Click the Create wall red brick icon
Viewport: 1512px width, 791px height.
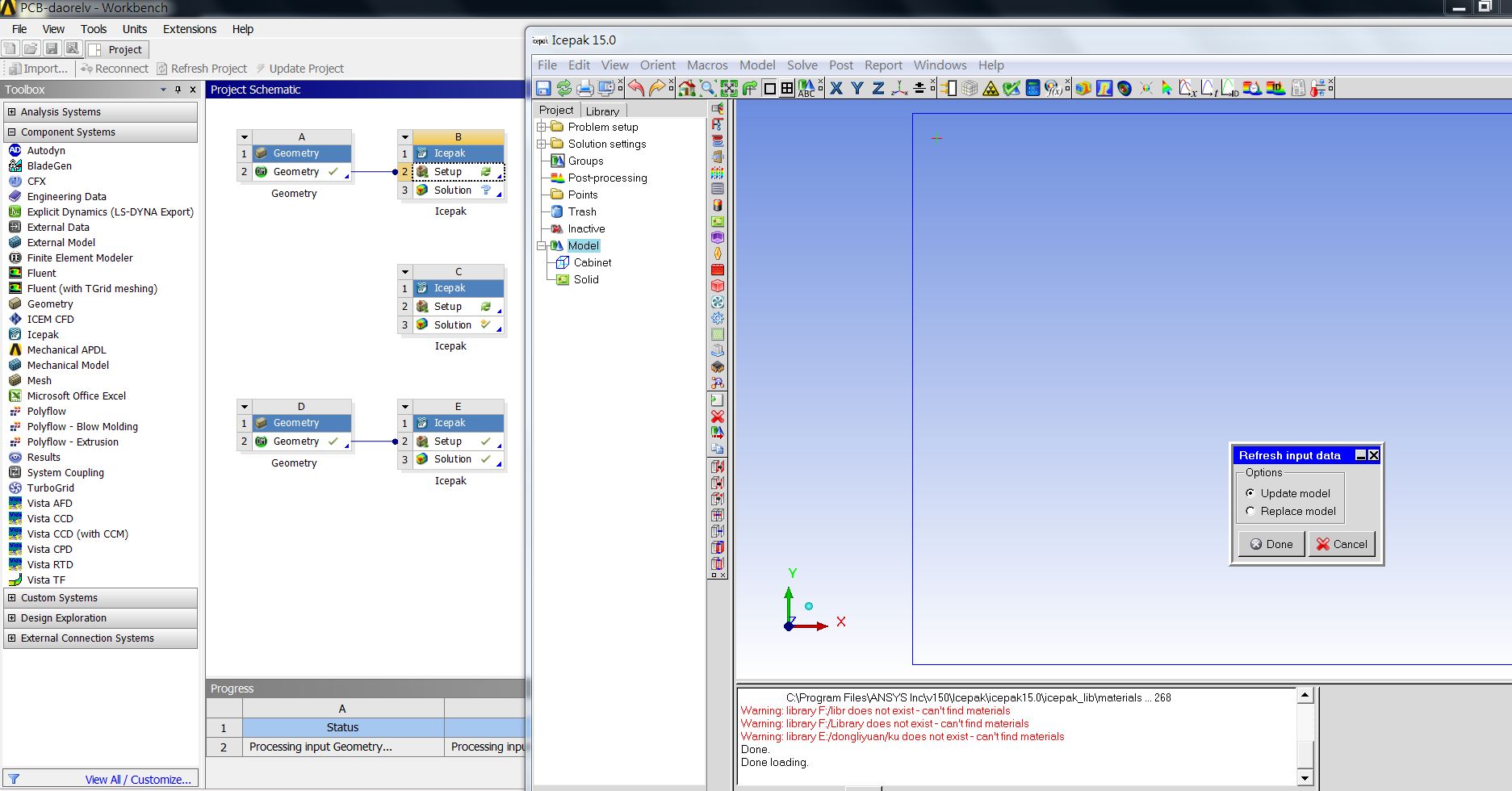tap(717, 270)
